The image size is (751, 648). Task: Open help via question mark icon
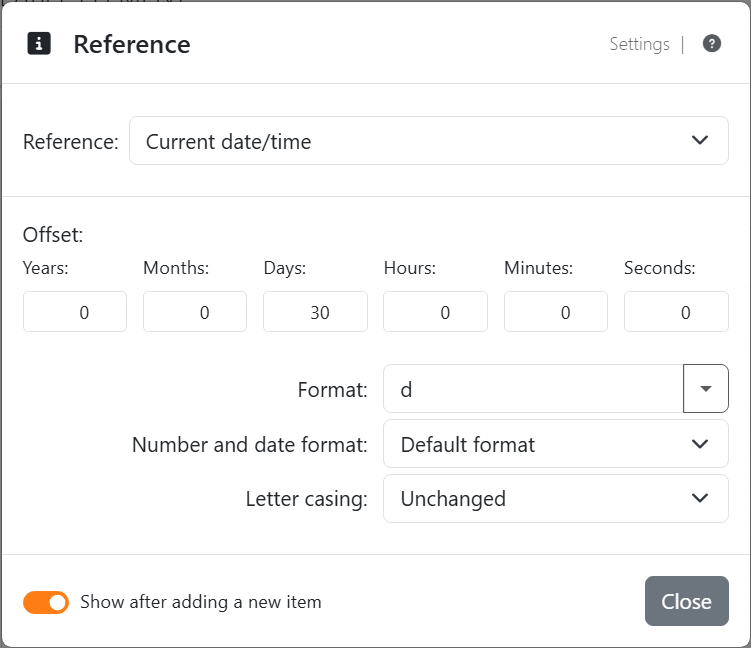(x=712, y=44)
